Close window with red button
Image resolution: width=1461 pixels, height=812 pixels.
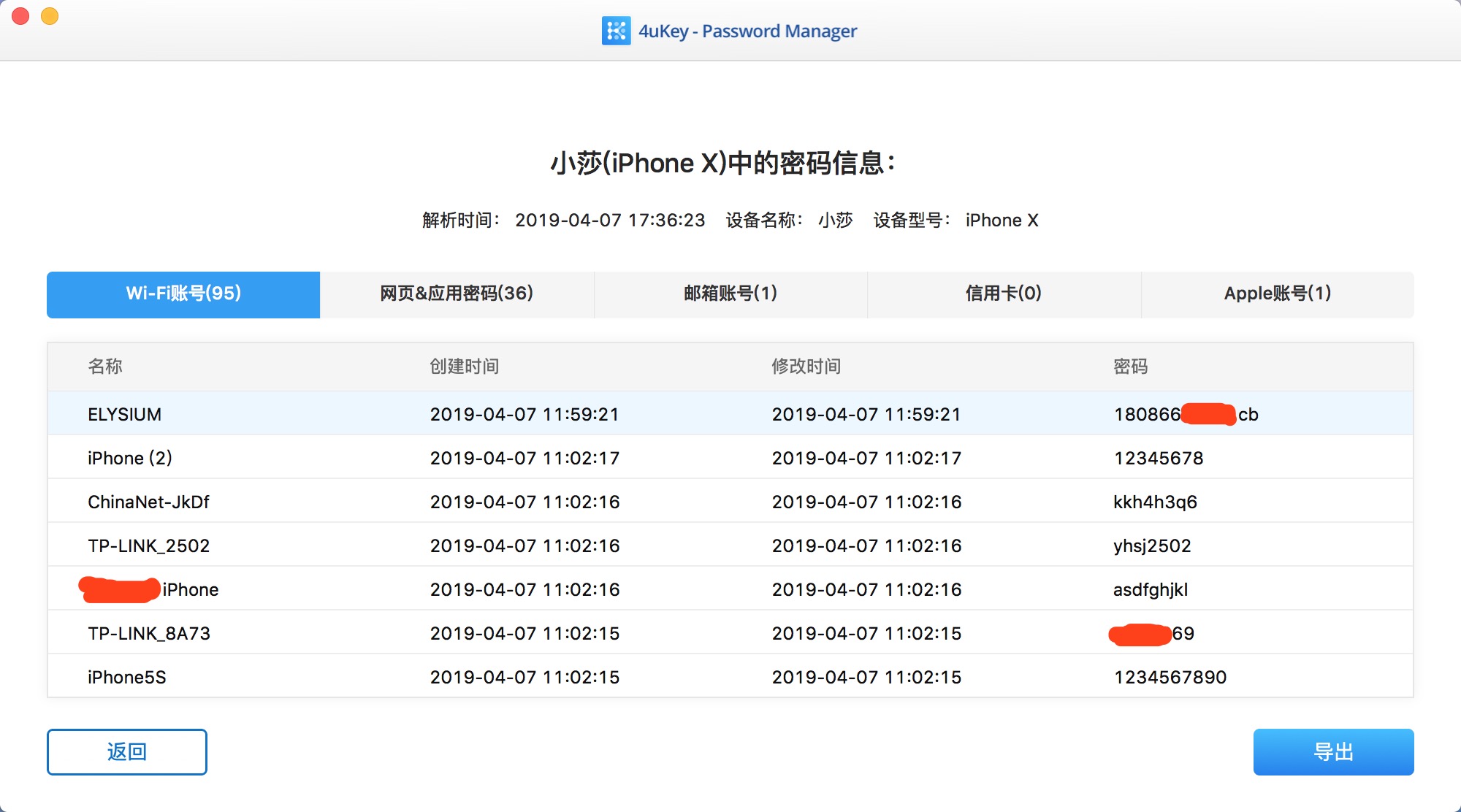(20, 16)
